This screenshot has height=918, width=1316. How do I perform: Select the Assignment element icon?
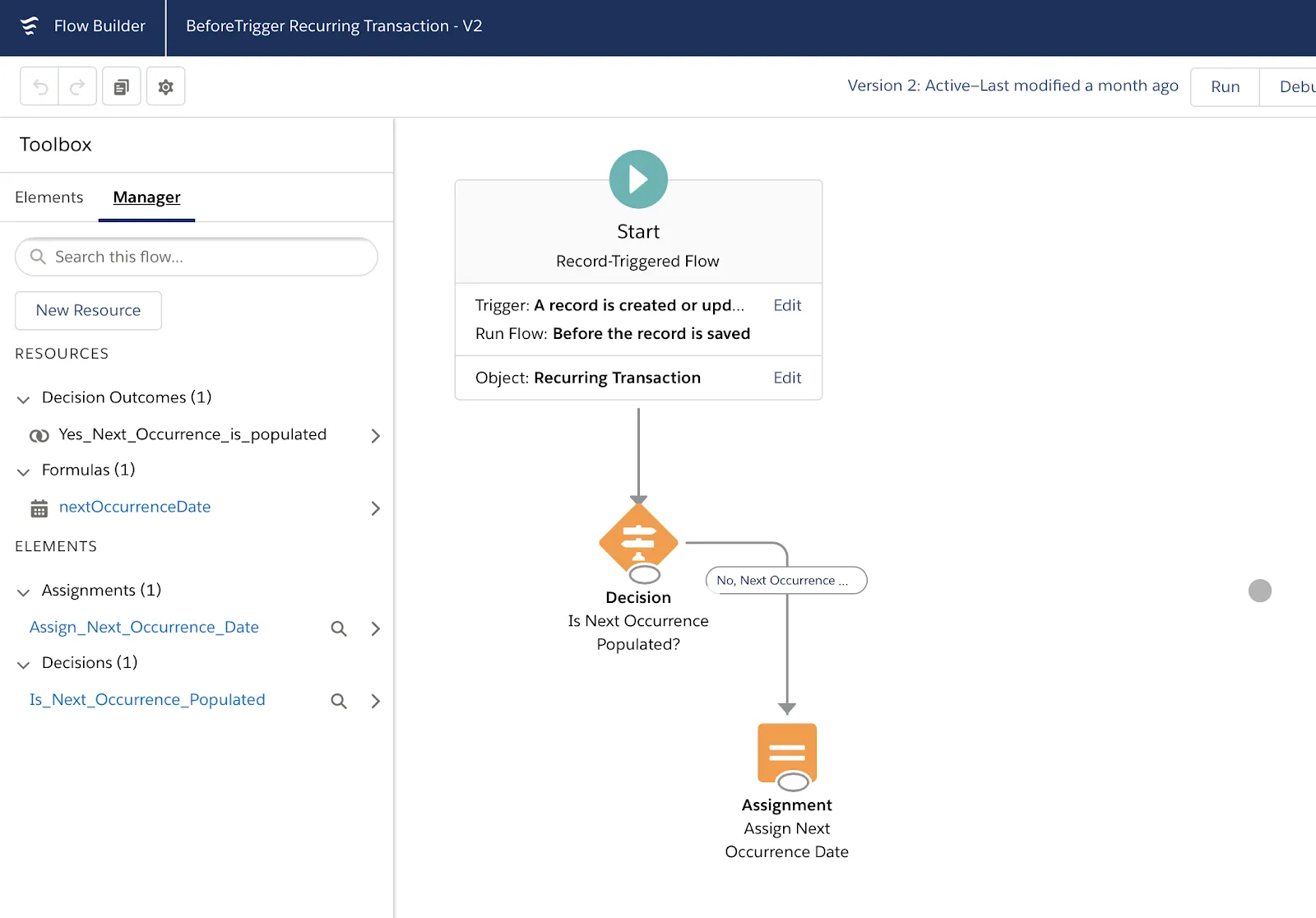point(787,753)
